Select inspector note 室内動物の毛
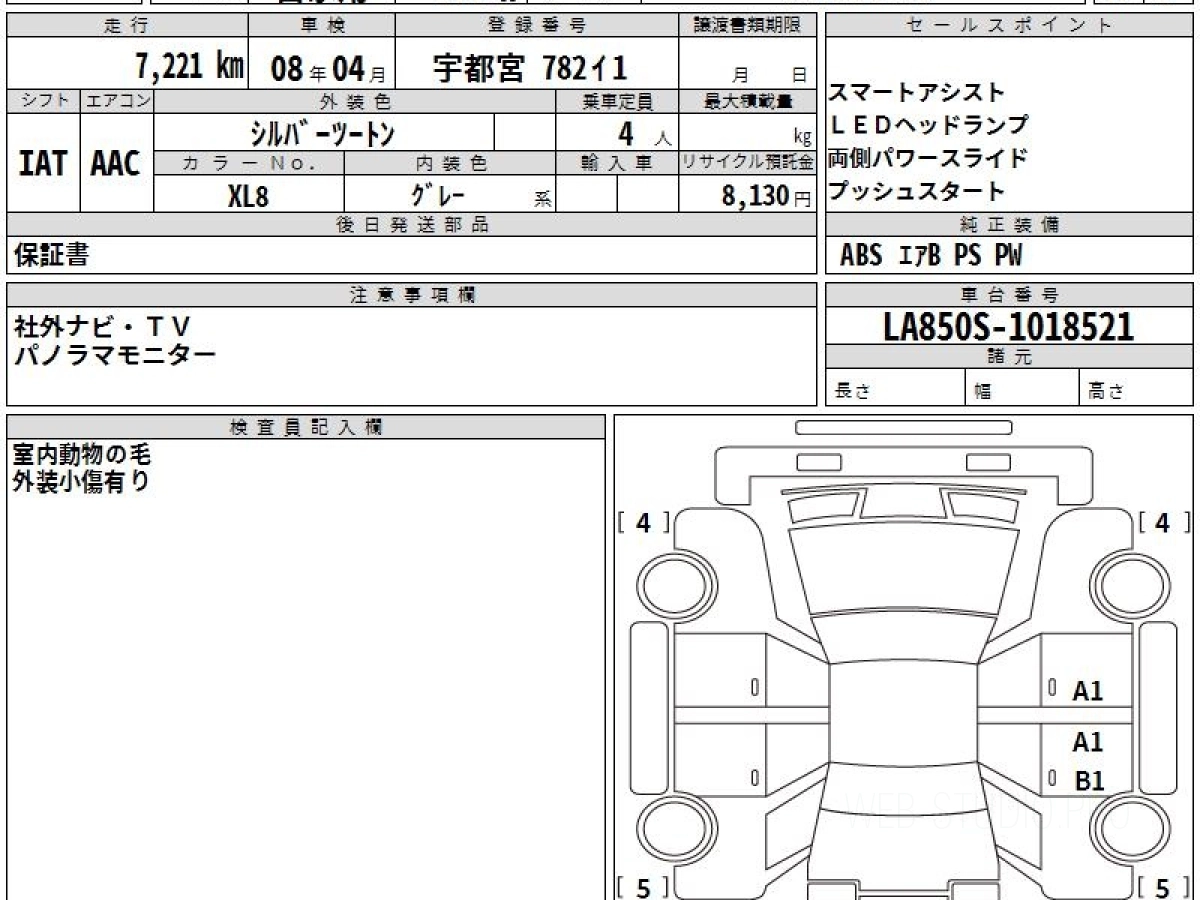 pos(82,456)
